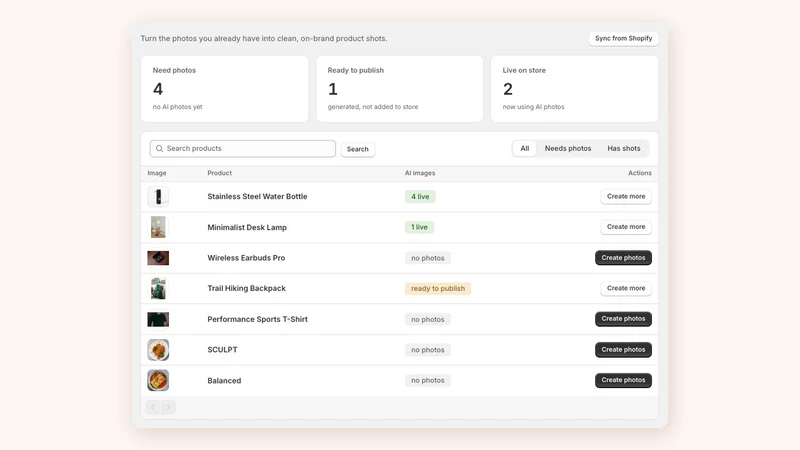Click the Balanced product thumbnail

(158, 381)
